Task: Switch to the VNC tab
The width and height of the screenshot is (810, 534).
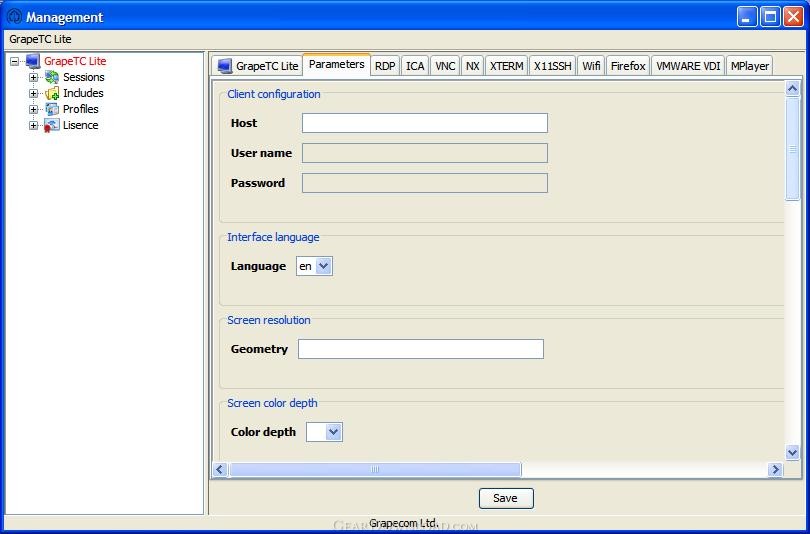Action: click(x=445, y=66)
